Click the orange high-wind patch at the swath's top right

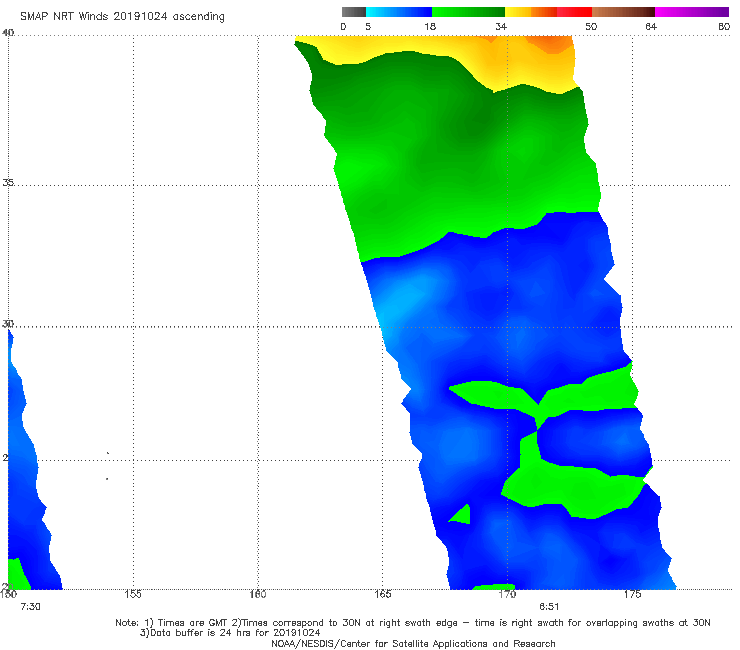552,44
